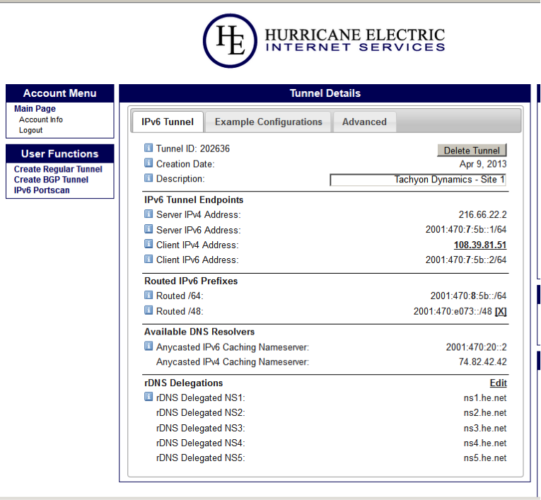Click Edit link for rDNS Delegations
Image resolution: width=541 pixels, height=500 pixels.
click(498, 383)
